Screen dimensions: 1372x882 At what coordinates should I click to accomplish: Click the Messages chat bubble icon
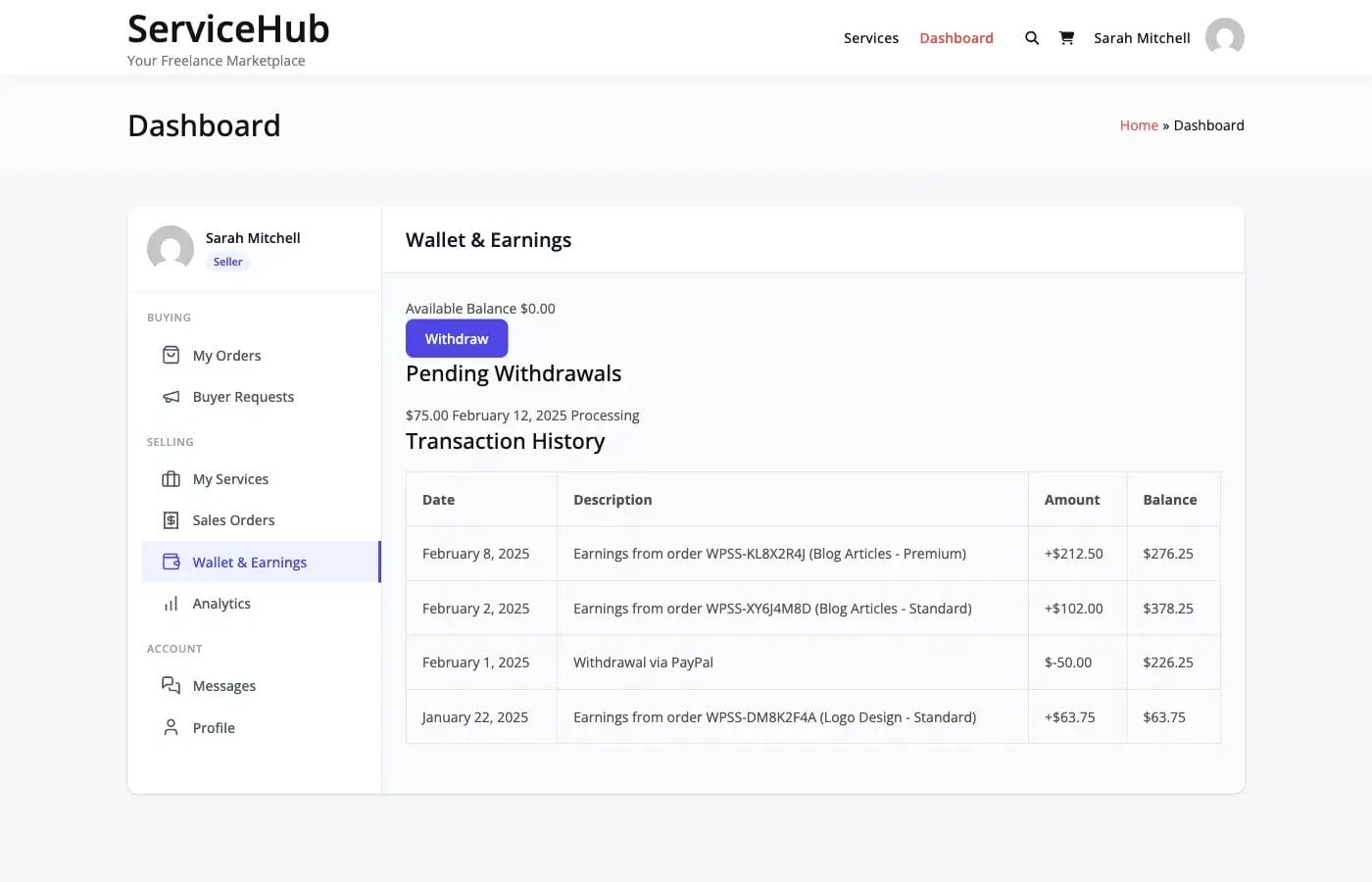coord(171,685)
